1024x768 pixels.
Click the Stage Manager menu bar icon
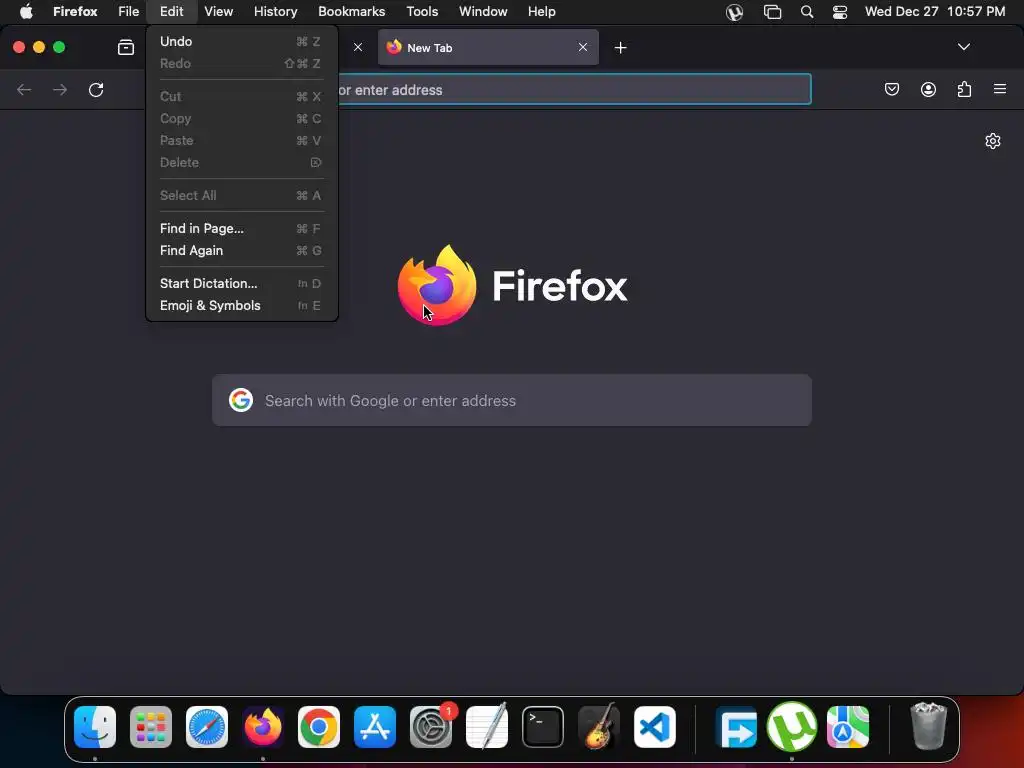[x=772, y=12]
